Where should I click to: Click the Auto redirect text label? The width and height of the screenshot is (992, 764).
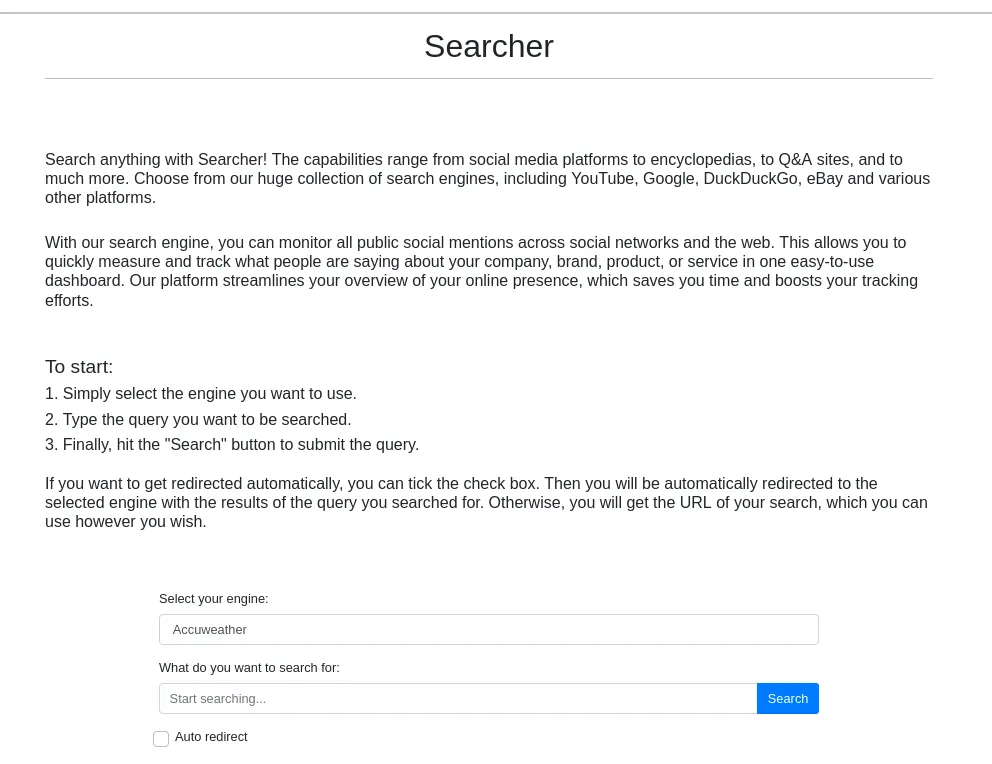pyautogui.click(x=211, y=736)
